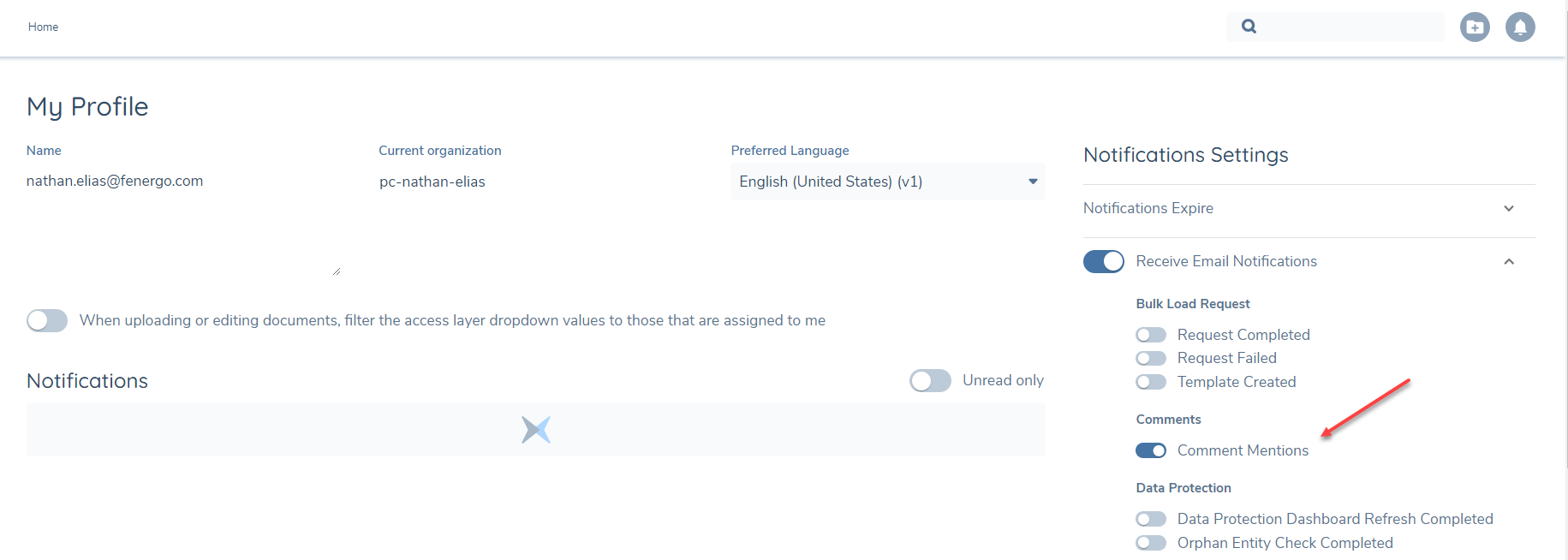Disable the Comment Mentions toggle

coord(1151,450)
